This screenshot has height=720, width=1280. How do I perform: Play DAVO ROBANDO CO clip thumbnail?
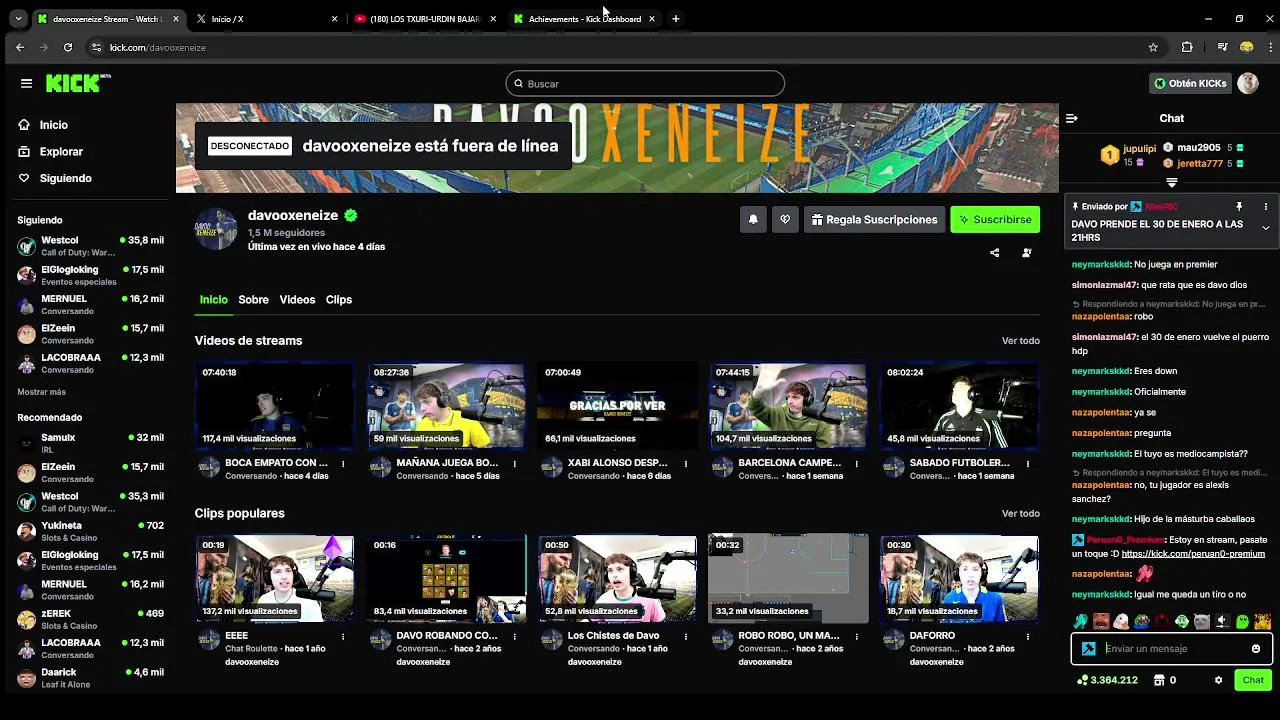(x=446, y=579)
